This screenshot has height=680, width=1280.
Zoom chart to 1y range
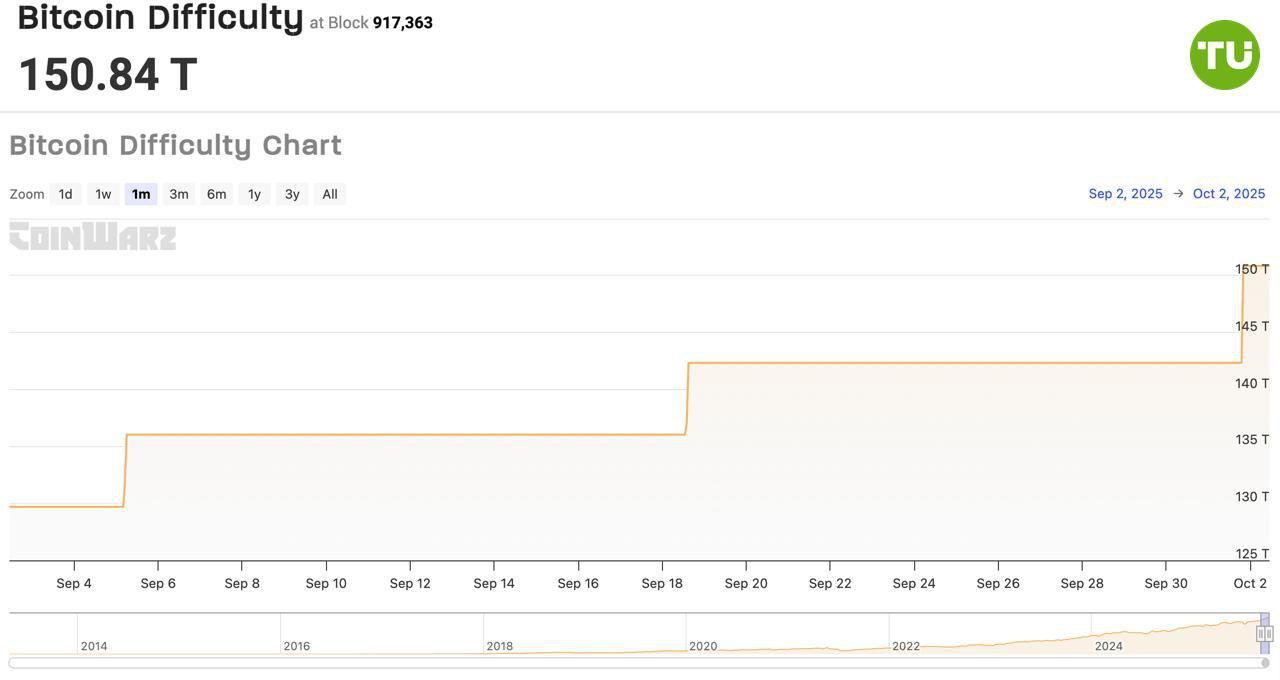pos(255,194)
